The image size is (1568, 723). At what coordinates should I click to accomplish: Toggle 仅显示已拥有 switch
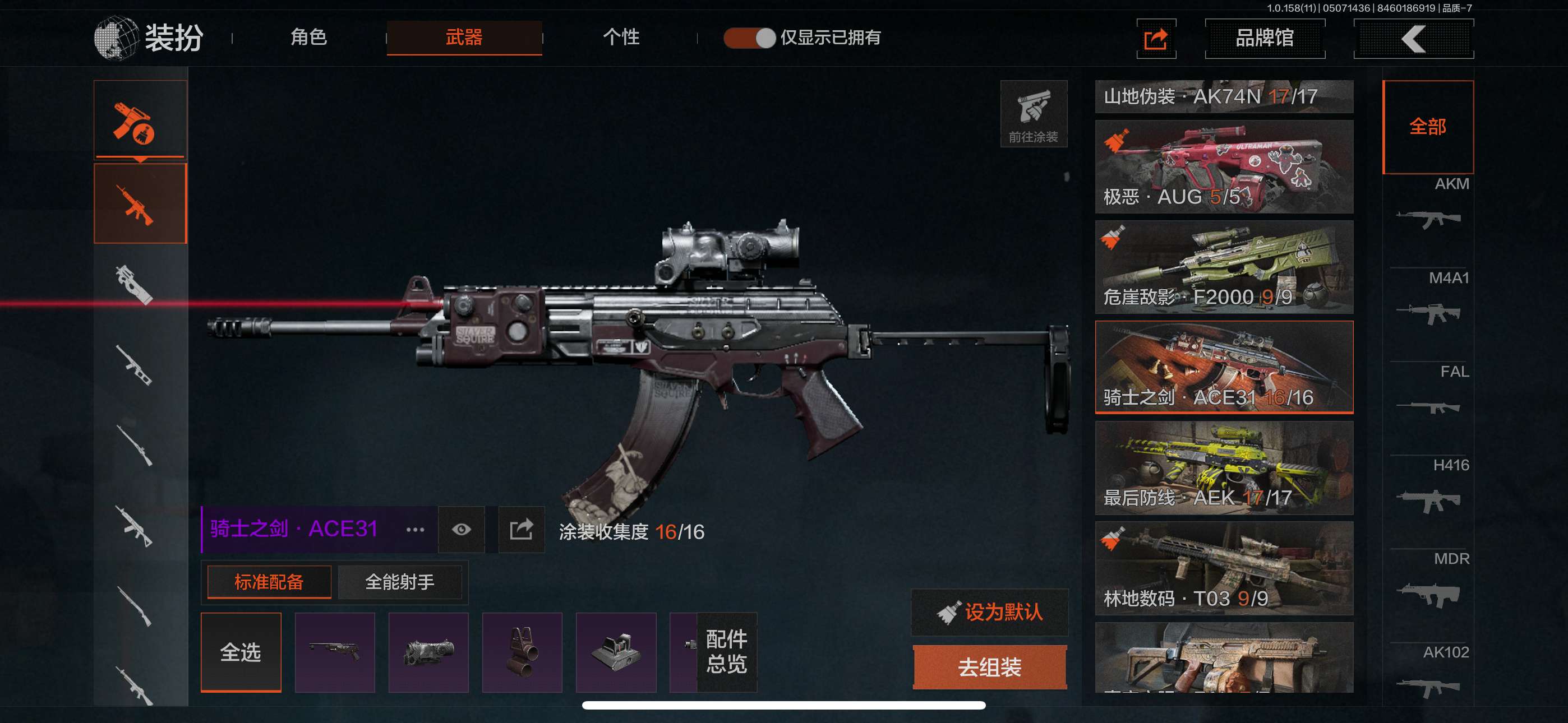pos(749,38)
